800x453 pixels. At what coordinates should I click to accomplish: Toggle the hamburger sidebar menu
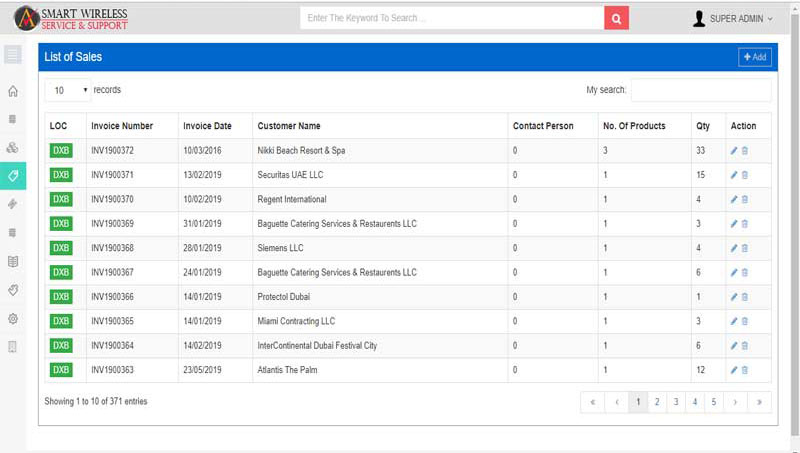click(x=13, y=54)
